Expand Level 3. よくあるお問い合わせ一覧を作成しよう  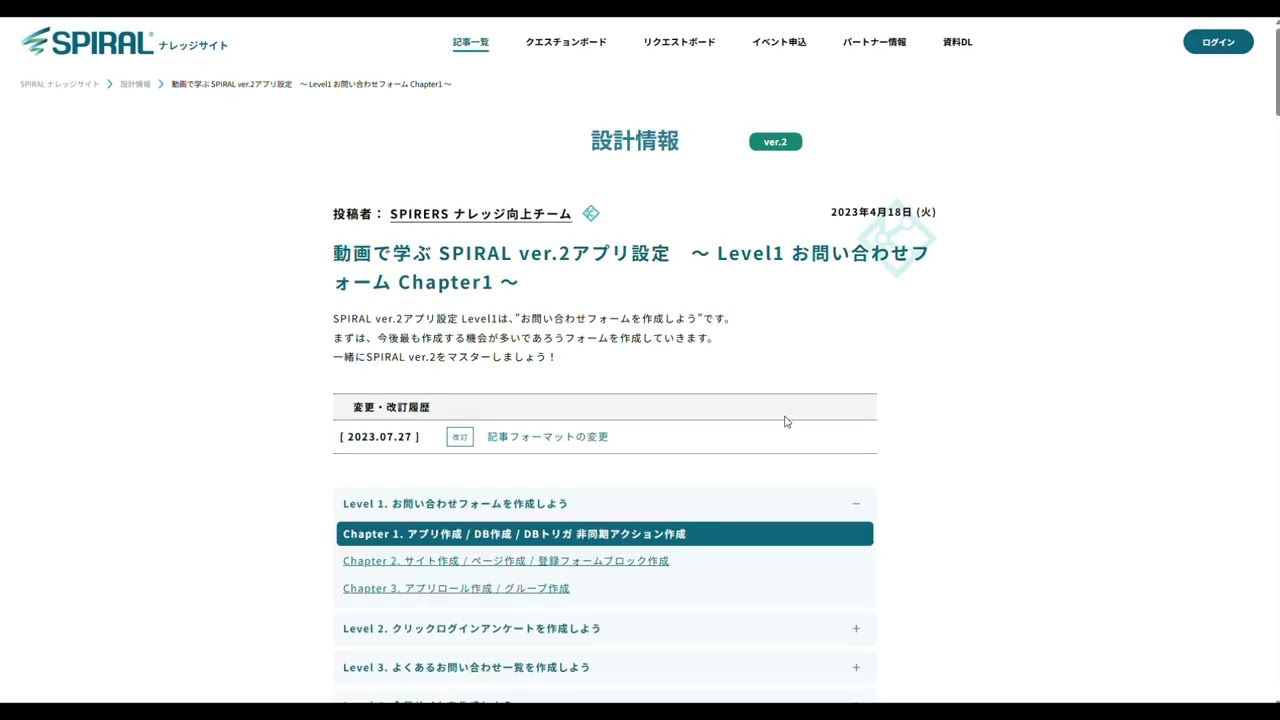pyautogui.click(x=604, y=667)
